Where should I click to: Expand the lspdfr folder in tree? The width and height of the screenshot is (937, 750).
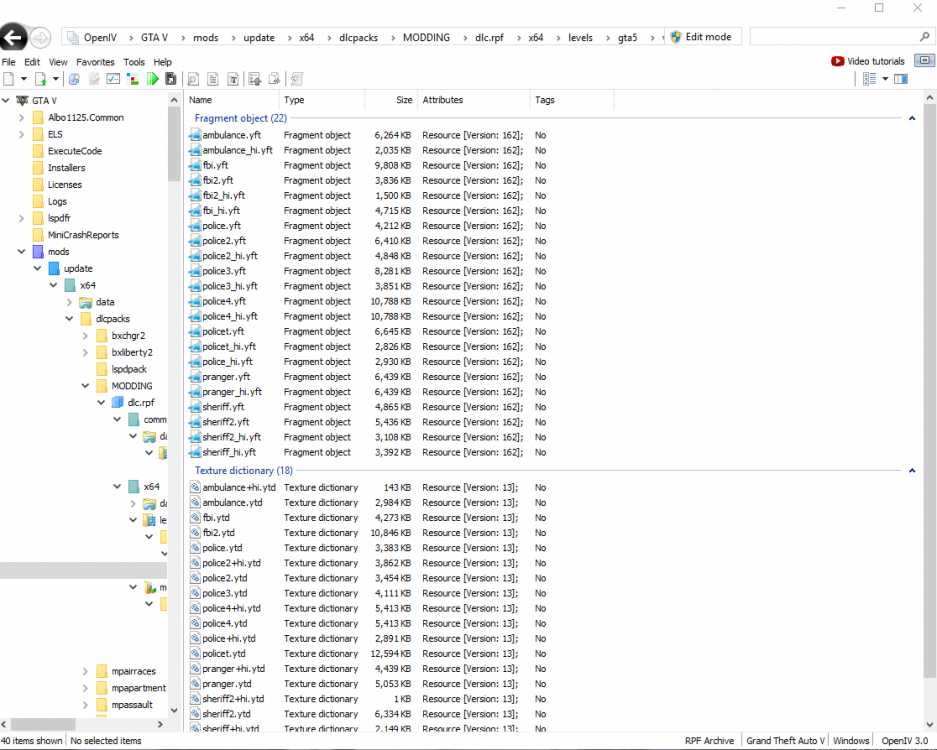pos(22,218)
